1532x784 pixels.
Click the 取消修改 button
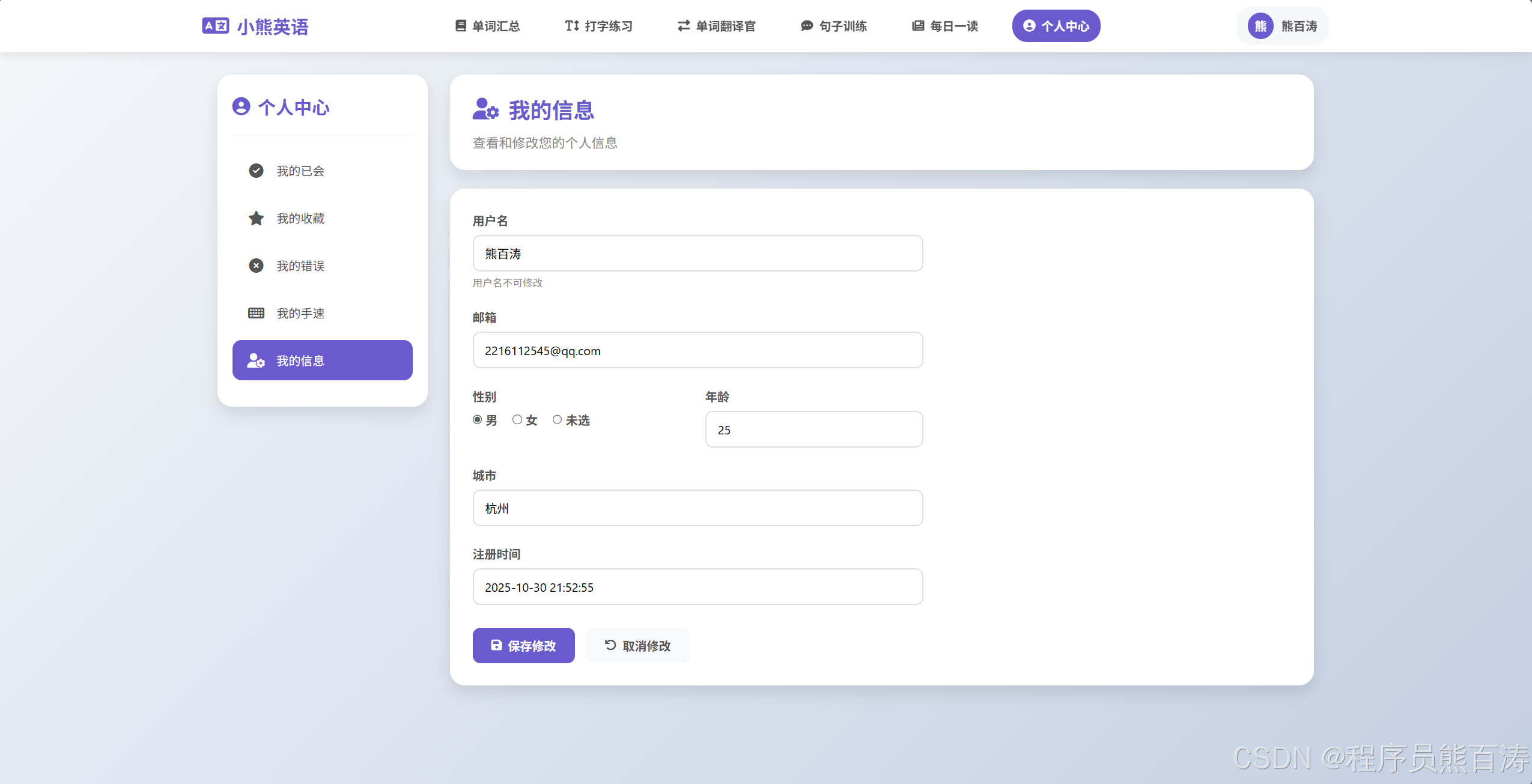click(x=637, y=645)
